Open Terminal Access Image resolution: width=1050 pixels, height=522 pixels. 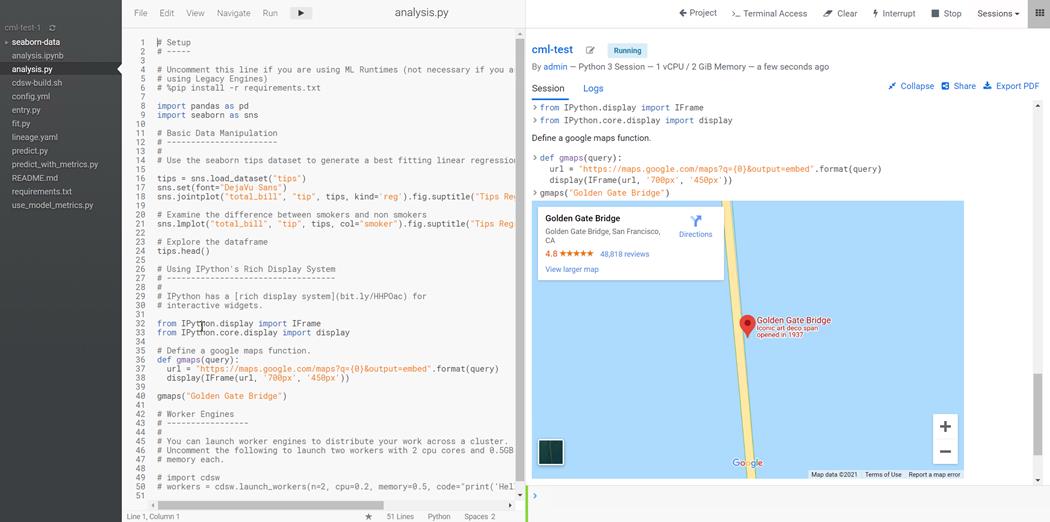coord(769,13)
